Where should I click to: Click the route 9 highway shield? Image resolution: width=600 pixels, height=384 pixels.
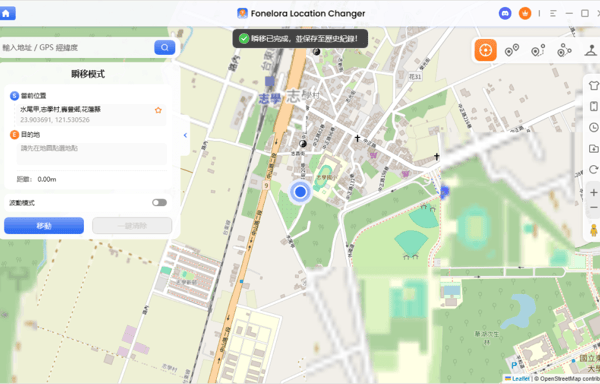click(x=266, y=185)
